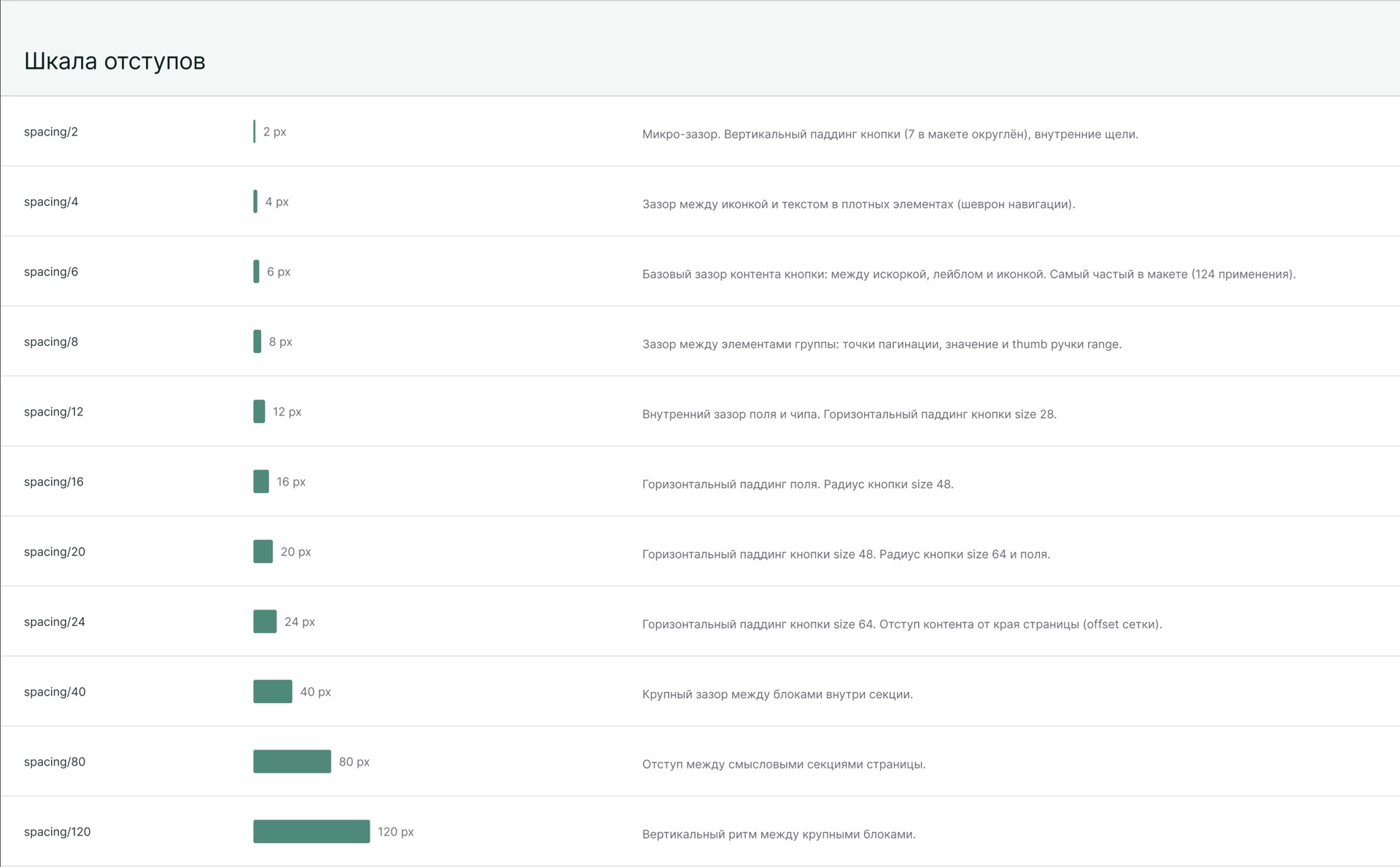Click the description "Горизонтальный паддинг поля. Радиус кнопки size 48."
Image resolution: width=1400 pixels, height=867 pixels.
(x=798, y=484)
